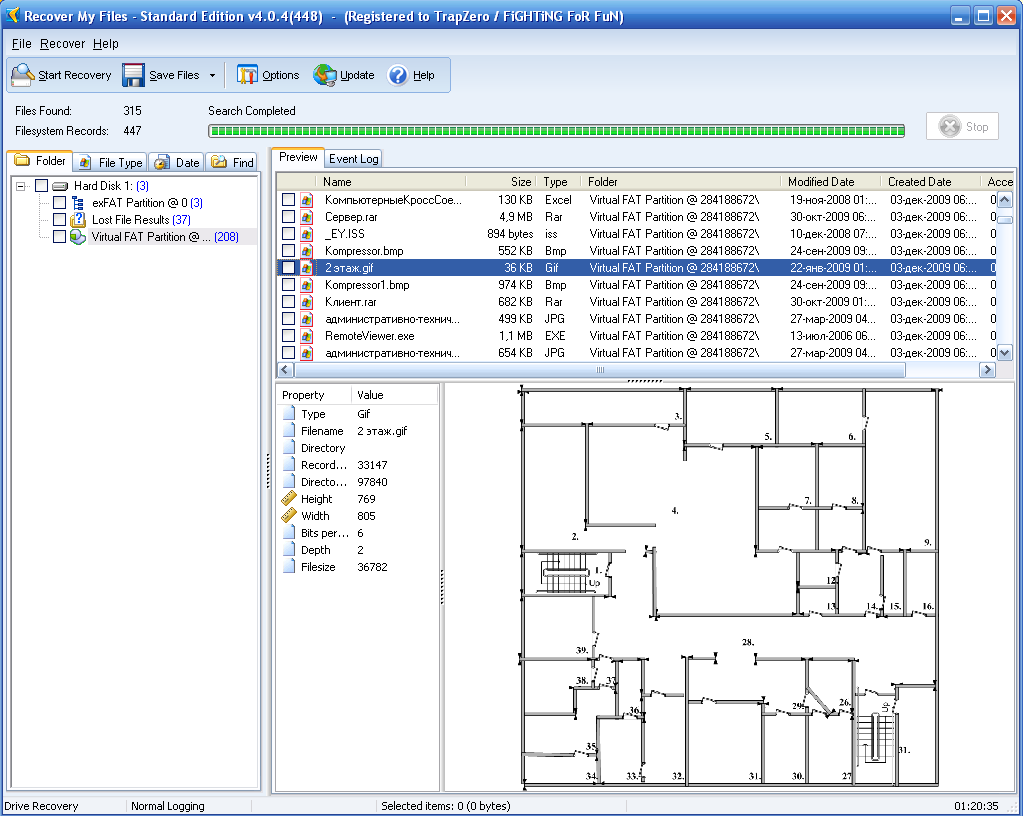Screen dimensions: 1023x816
Task: Tick the checkbox for Kompressor.bmp
Action: pos(288,250)
